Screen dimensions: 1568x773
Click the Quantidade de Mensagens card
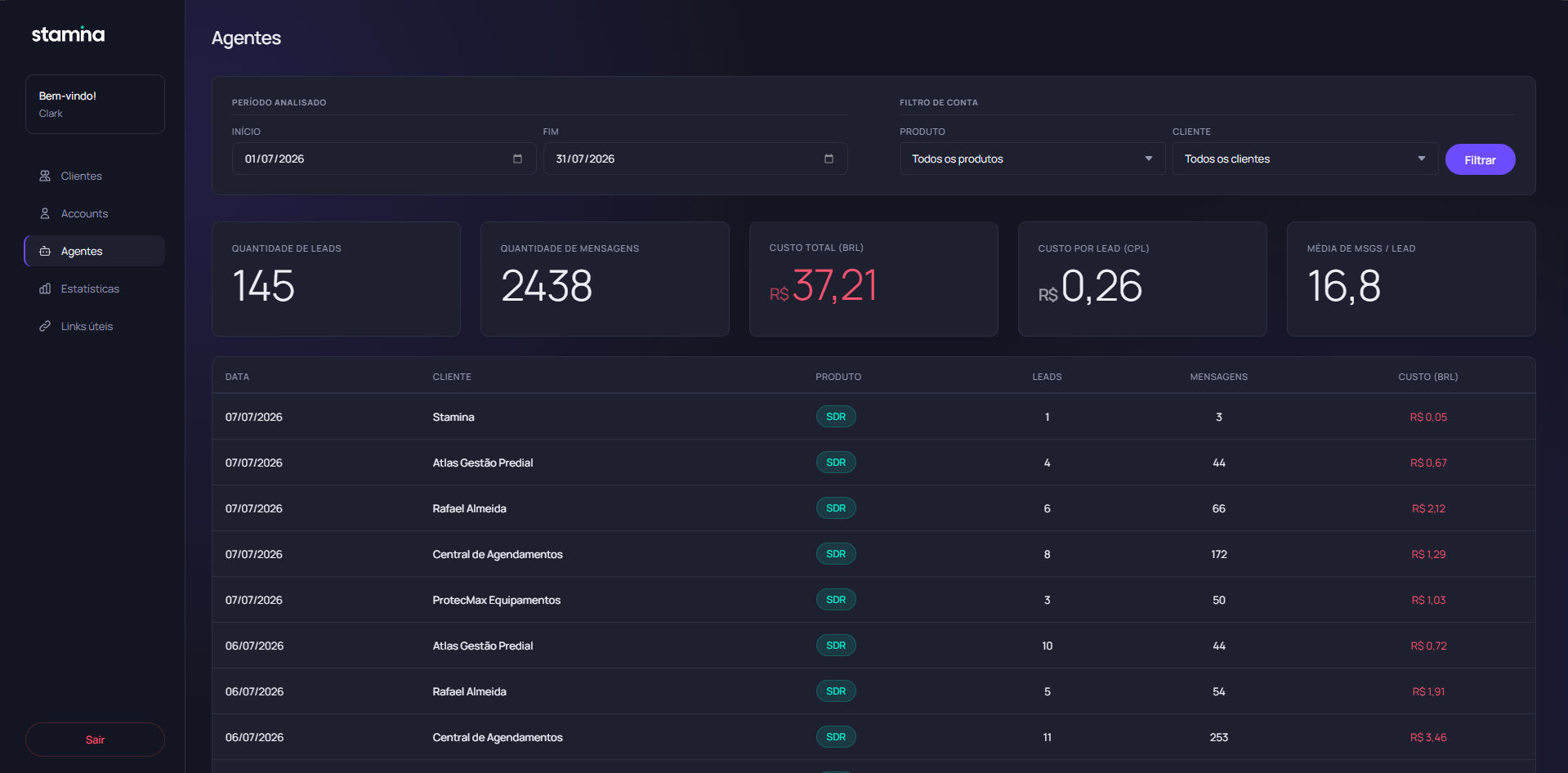[x=605, y=279]
